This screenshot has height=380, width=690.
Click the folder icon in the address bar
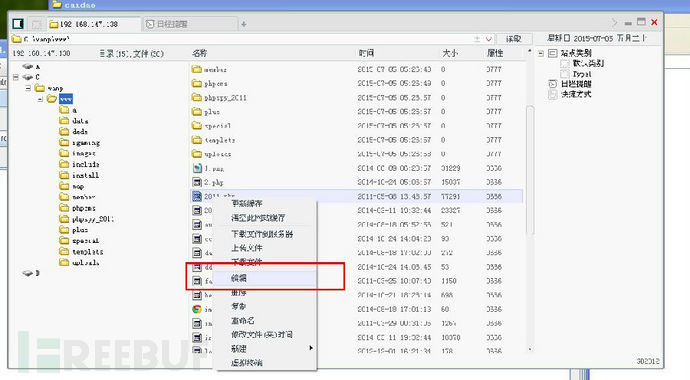pos(17,39)
